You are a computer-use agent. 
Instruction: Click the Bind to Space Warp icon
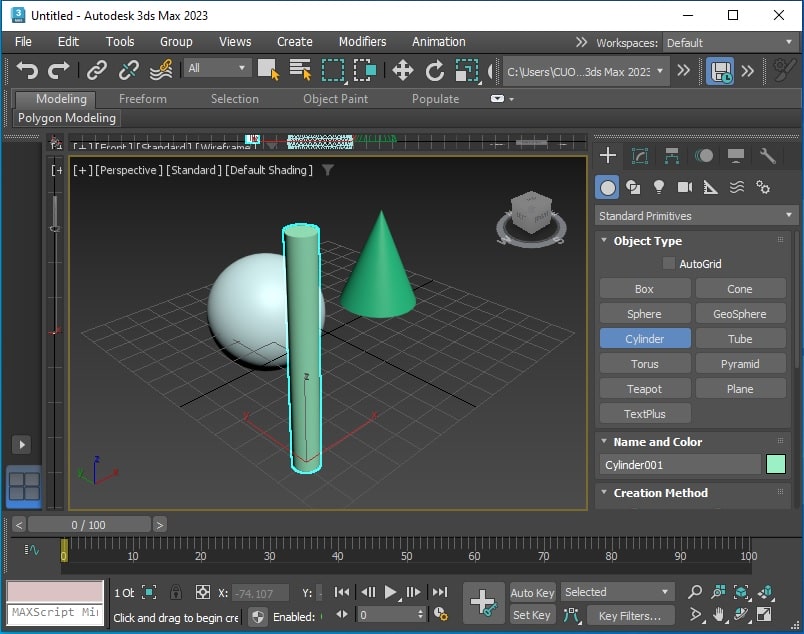click(x=160, y=70)
